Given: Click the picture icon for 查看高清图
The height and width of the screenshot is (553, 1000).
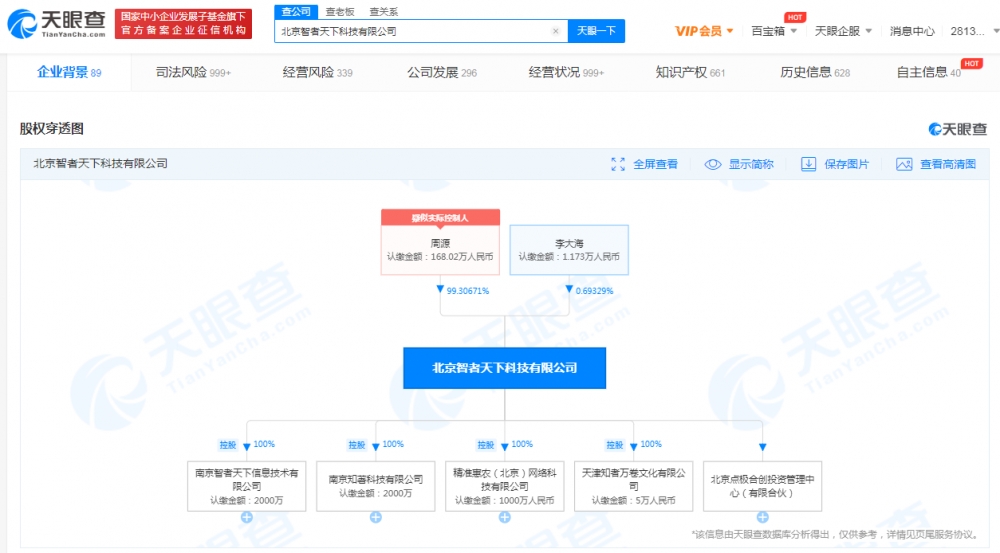Looking at the screenshot, I should [904, 165].
